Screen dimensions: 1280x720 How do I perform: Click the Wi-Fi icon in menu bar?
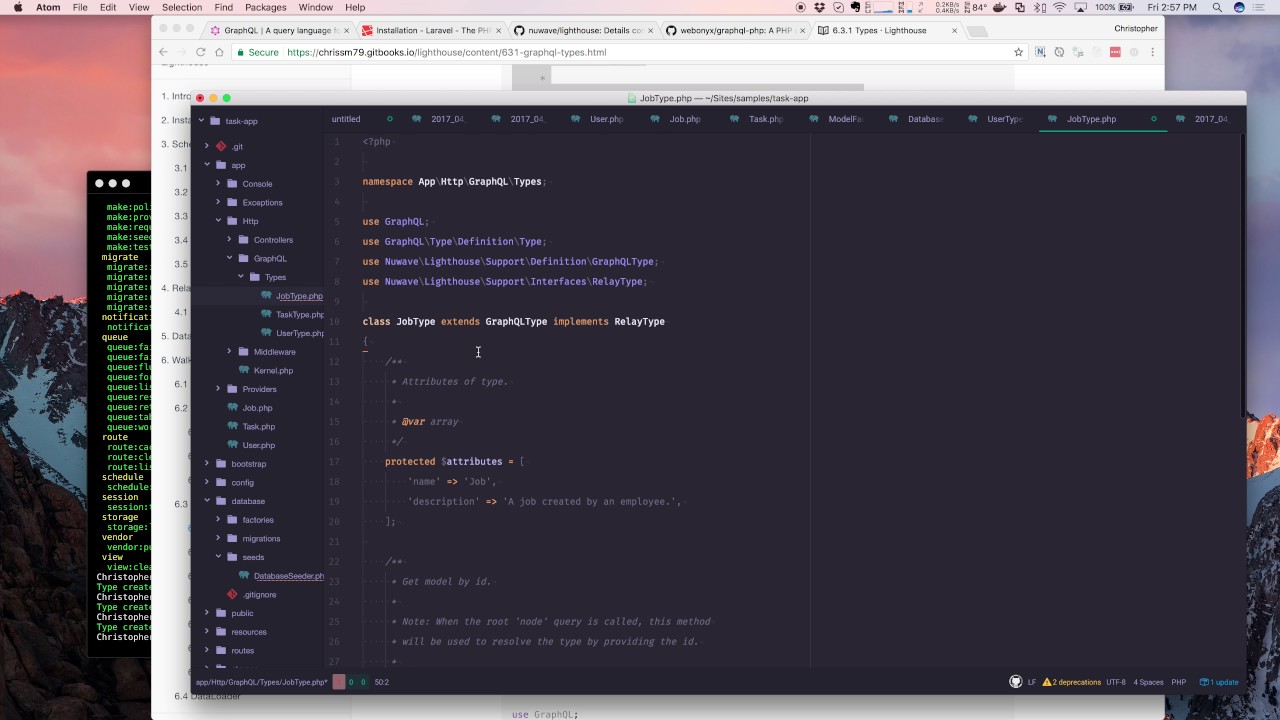tap(1059, 7)
